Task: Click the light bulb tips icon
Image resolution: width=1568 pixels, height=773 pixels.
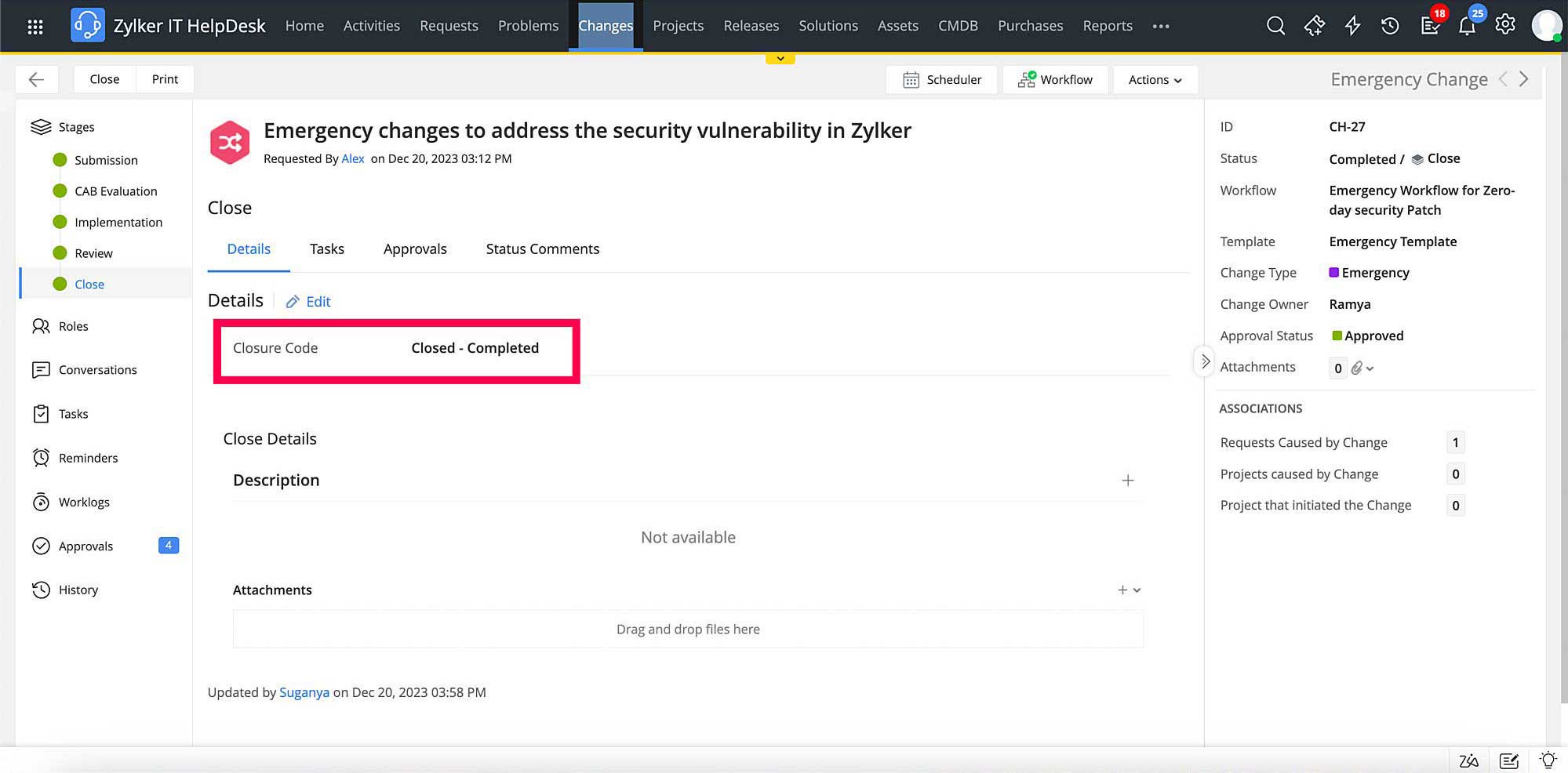Action: coord(1548,760)
